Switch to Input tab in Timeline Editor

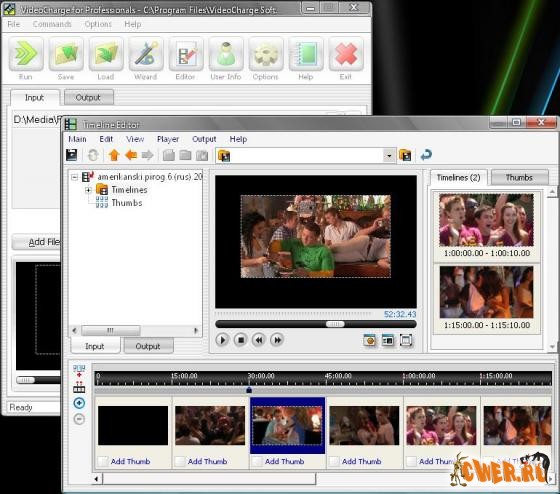point(95,346)
